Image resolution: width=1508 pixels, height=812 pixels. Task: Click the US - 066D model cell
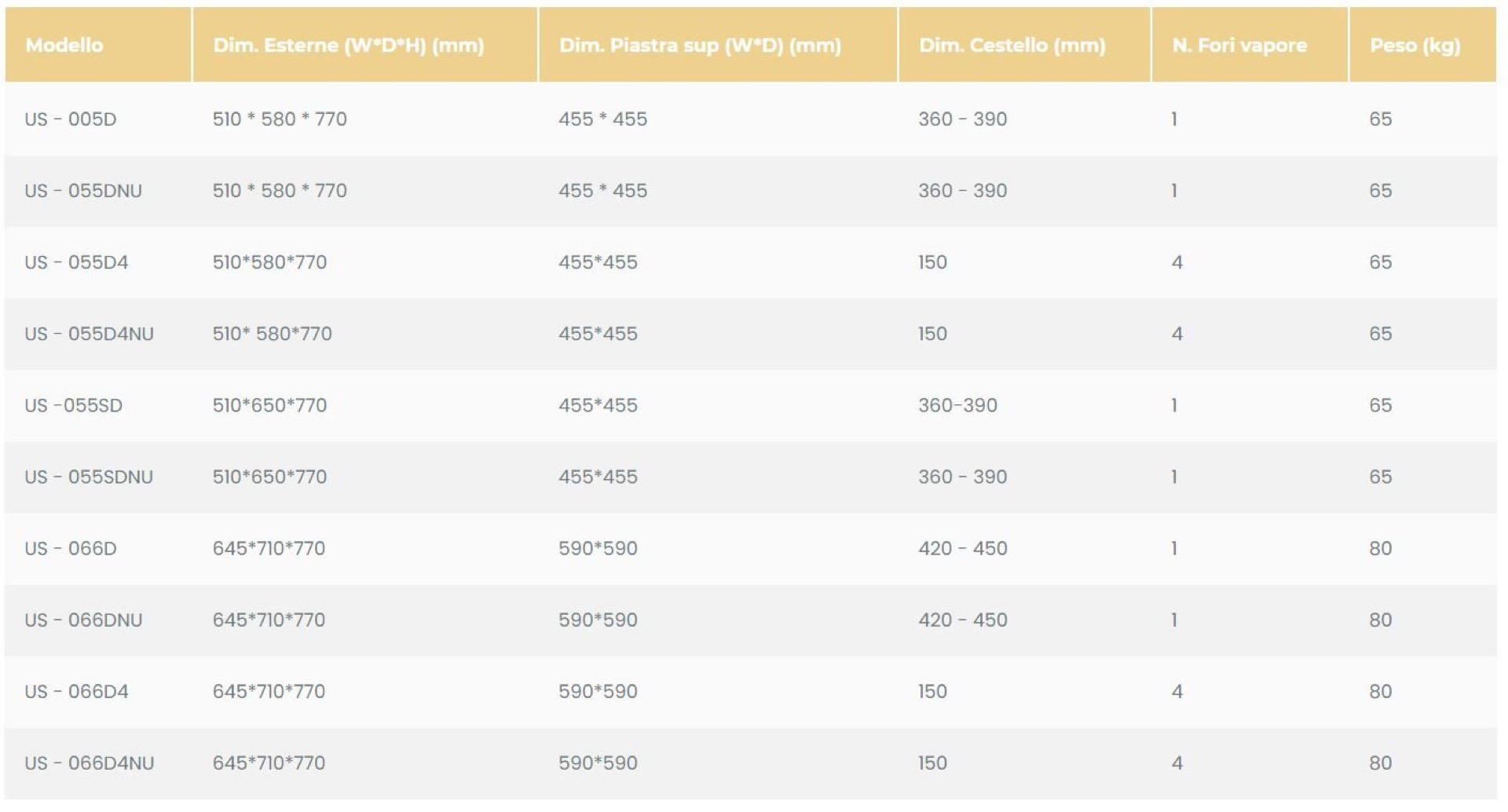tap(71, 548)
